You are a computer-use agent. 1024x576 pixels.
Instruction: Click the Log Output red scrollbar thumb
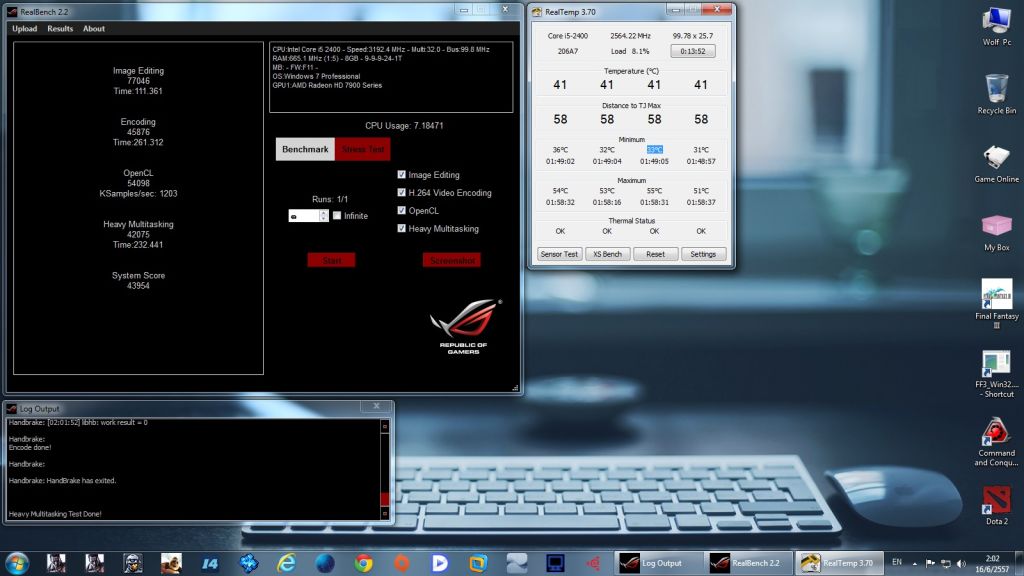click(385, 498)
